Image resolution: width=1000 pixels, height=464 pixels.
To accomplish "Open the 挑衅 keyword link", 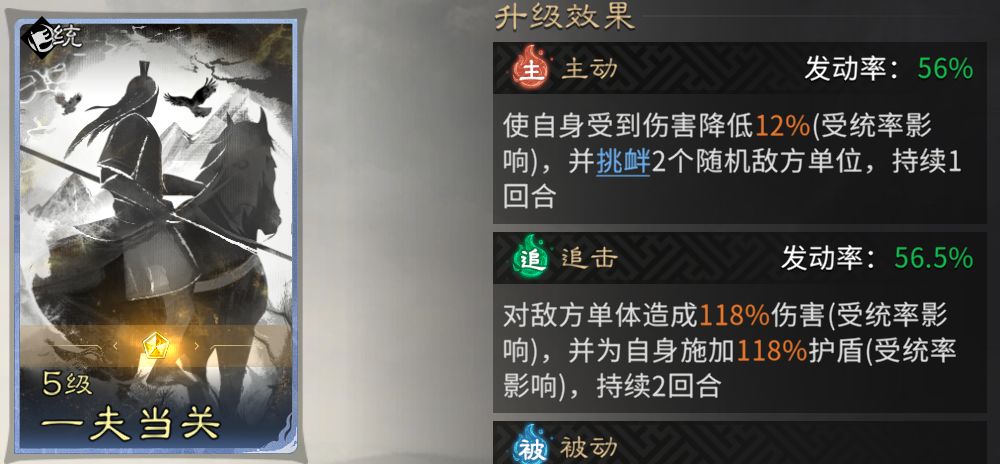I will tap(623, 163).
